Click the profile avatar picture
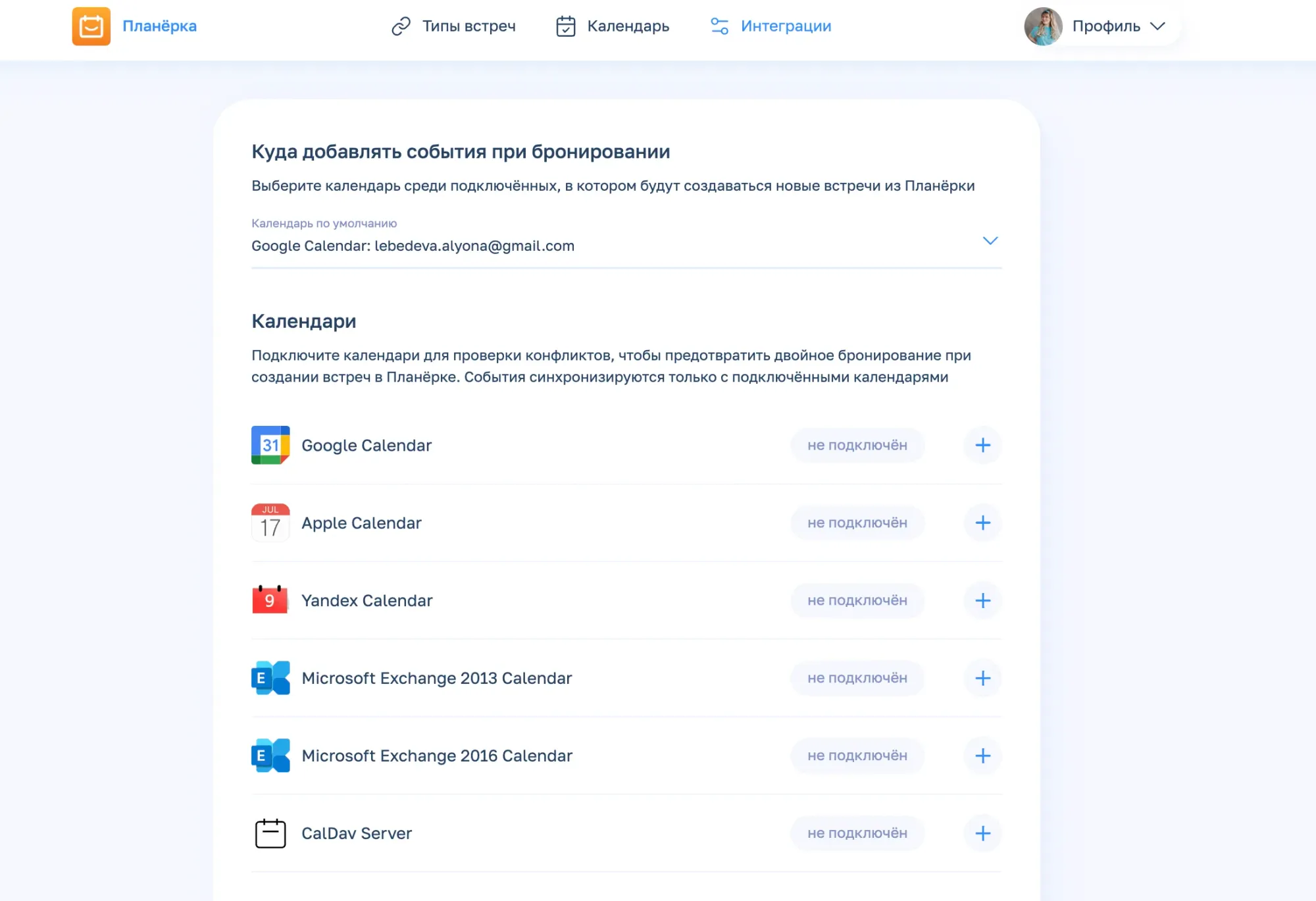This screenshot has width=1316, height=901. pos(1043,26)
